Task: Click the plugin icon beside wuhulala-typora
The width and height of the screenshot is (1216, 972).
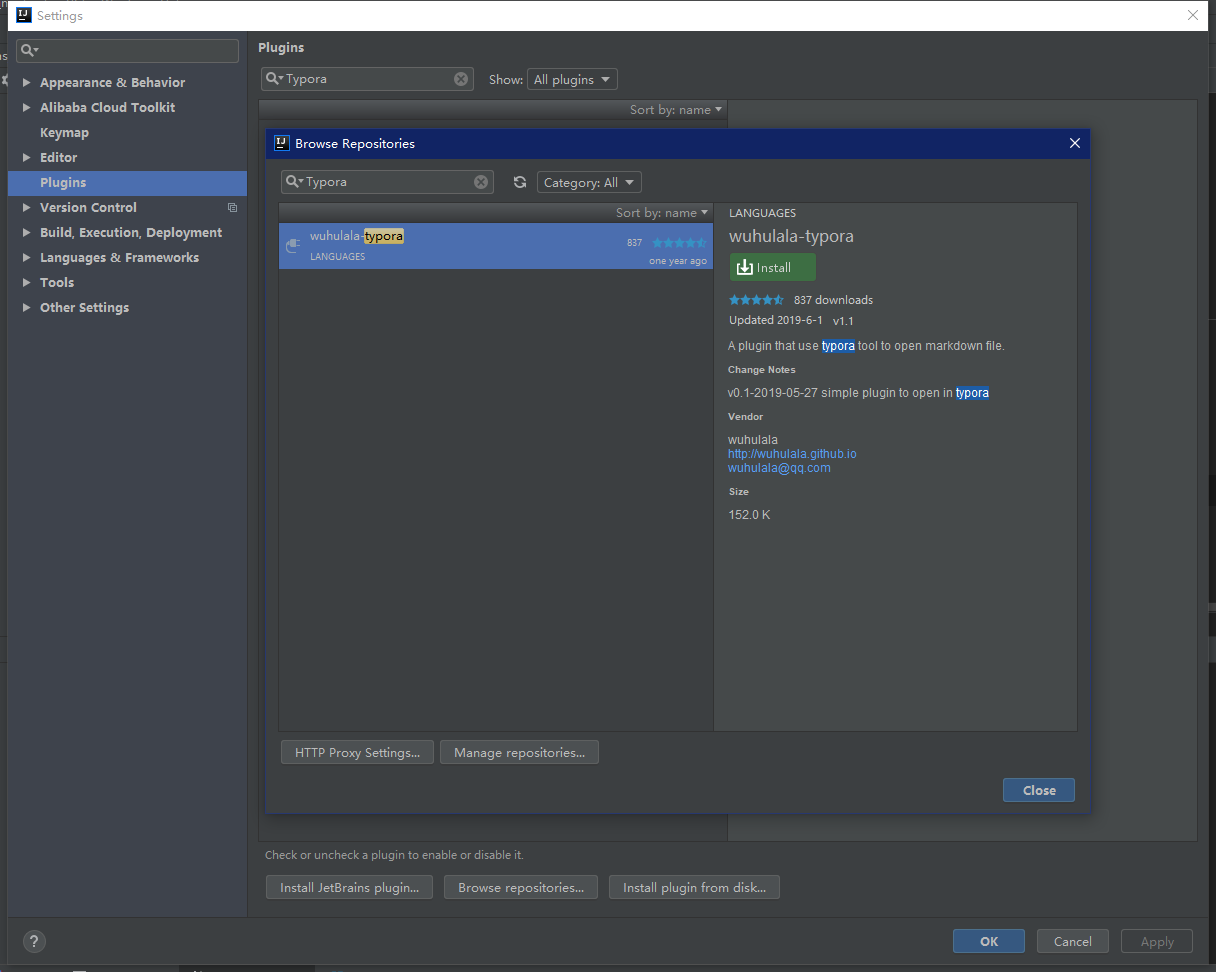Action: pyautogui.click(x=292, y=245)
